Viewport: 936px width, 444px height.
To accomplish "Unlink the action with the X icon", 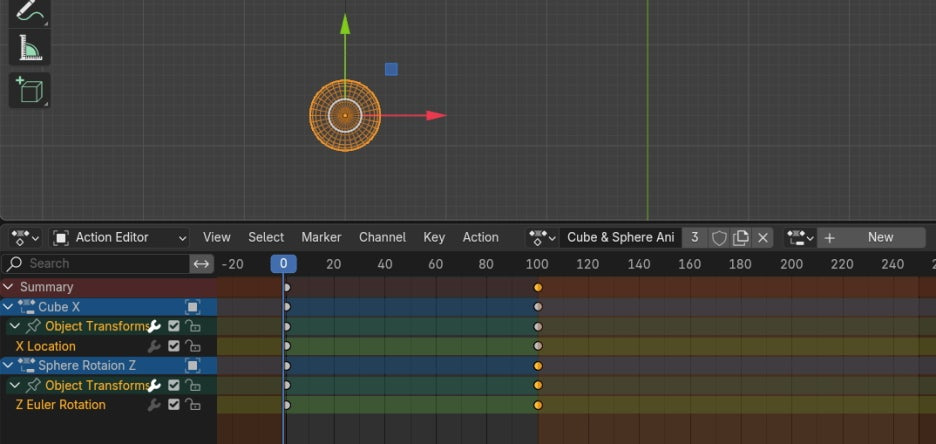I will [762, 238].
